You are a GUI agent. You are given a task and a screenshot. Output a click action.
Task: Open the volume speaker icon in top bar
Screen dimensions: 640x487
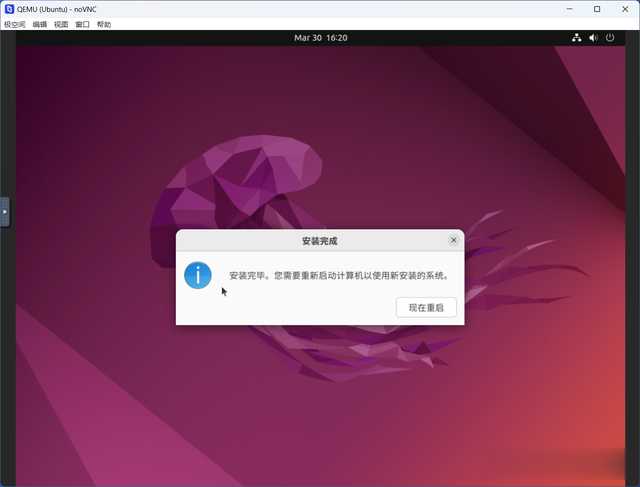(x=593, y=38)
